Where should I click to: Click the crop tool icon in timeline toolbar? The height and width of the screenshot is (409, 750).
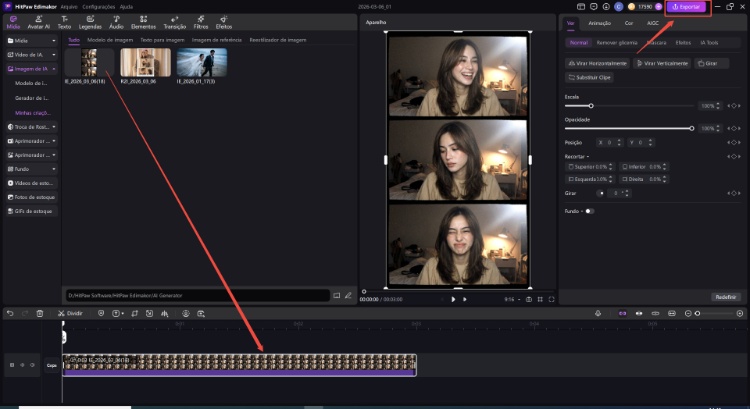[x=134, y=313]
